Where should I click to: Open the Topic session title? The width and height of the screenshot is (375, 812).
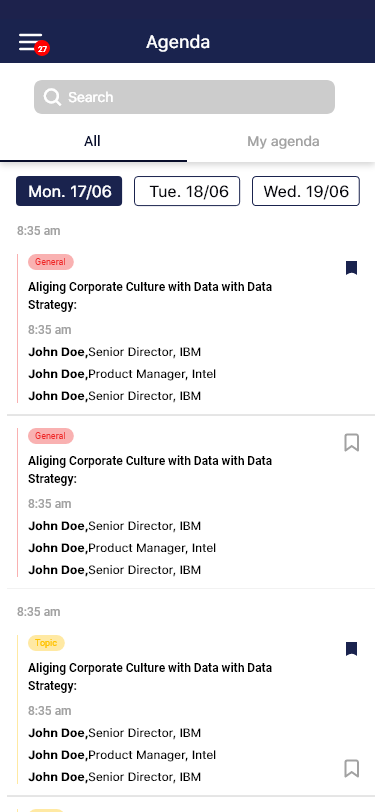150,677
